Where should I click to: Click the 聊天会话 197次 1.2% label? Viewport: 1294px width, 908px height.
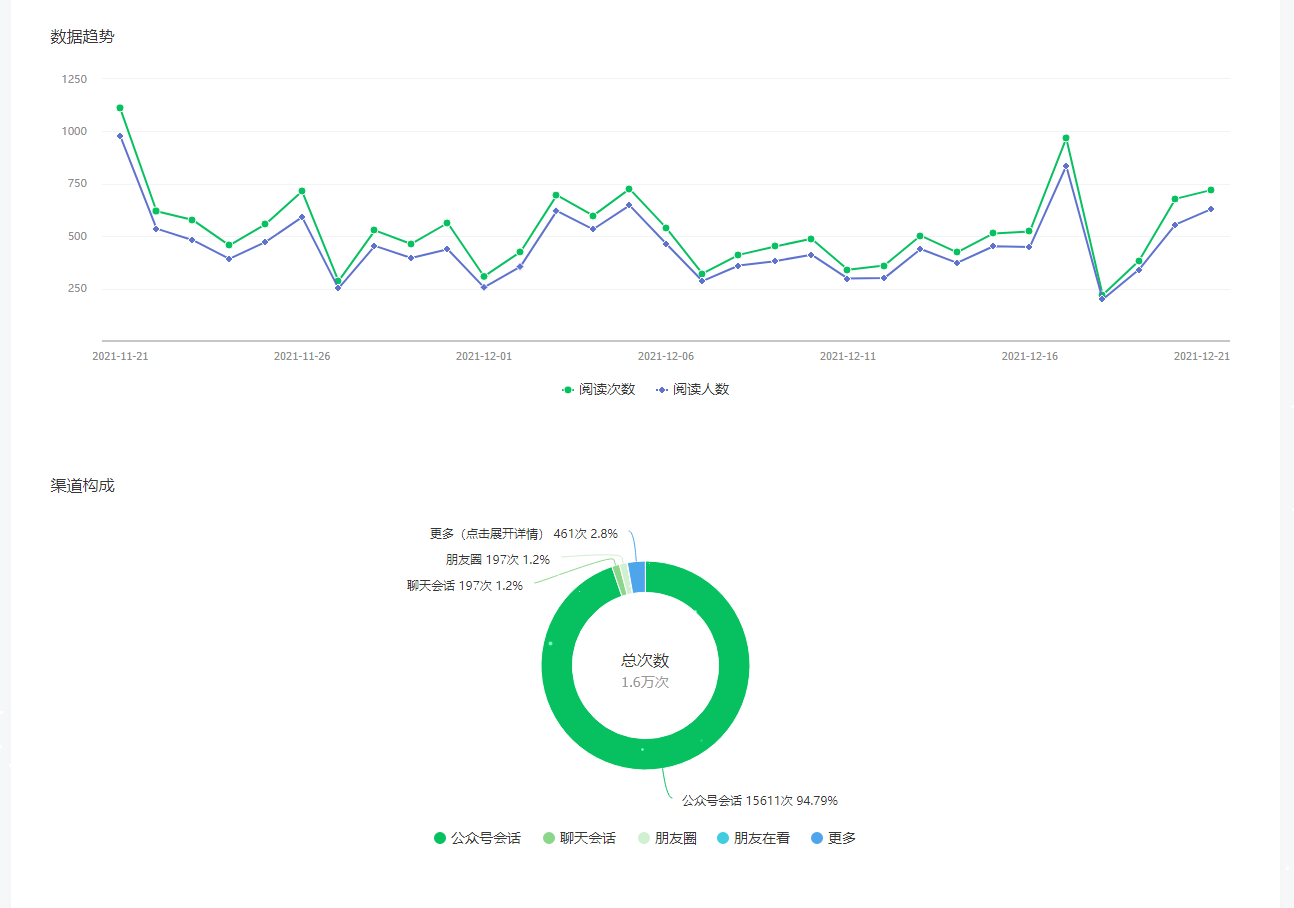(464, 586)
